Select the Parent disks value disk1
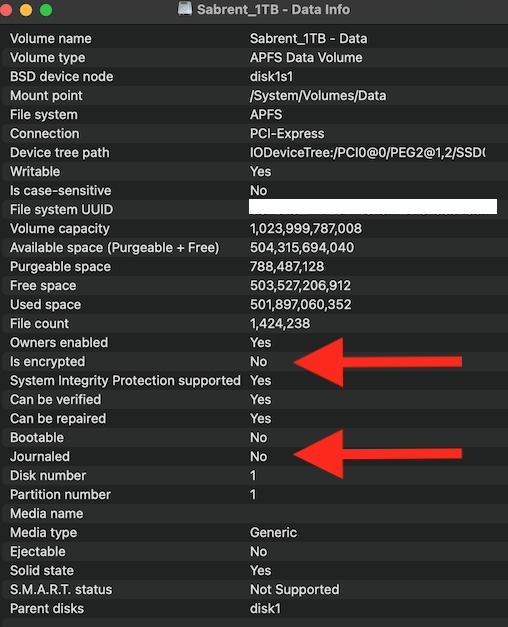The height and width of the screenshot is (627, 508). point(265,609)
